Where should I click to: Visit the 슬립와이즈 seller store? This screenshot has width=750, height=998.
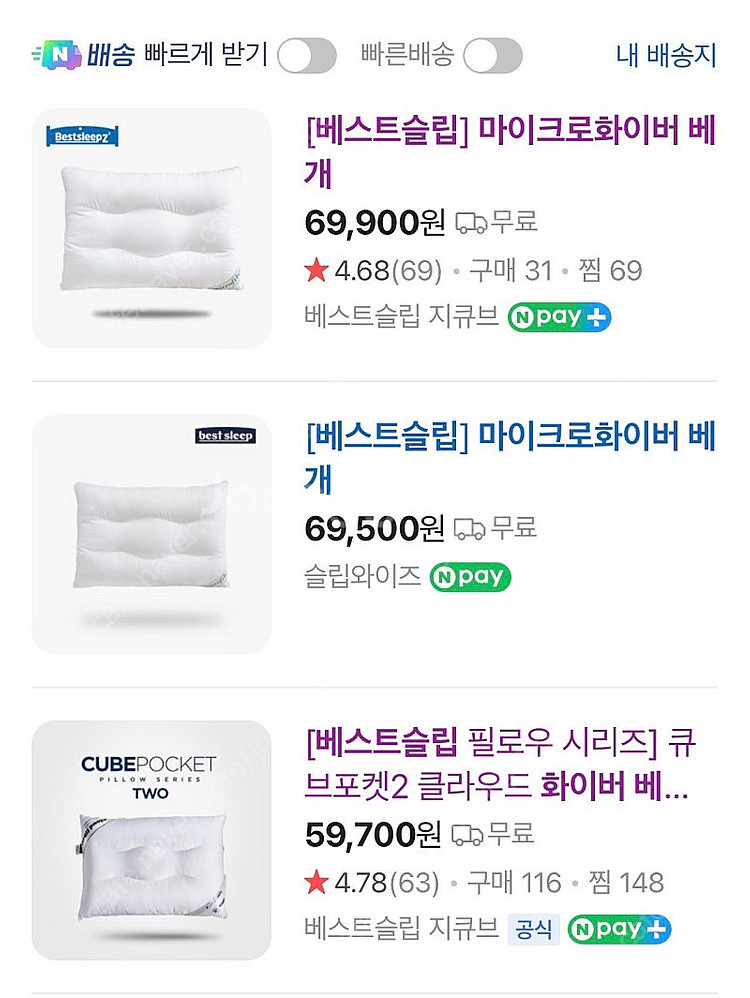(362, 577)
